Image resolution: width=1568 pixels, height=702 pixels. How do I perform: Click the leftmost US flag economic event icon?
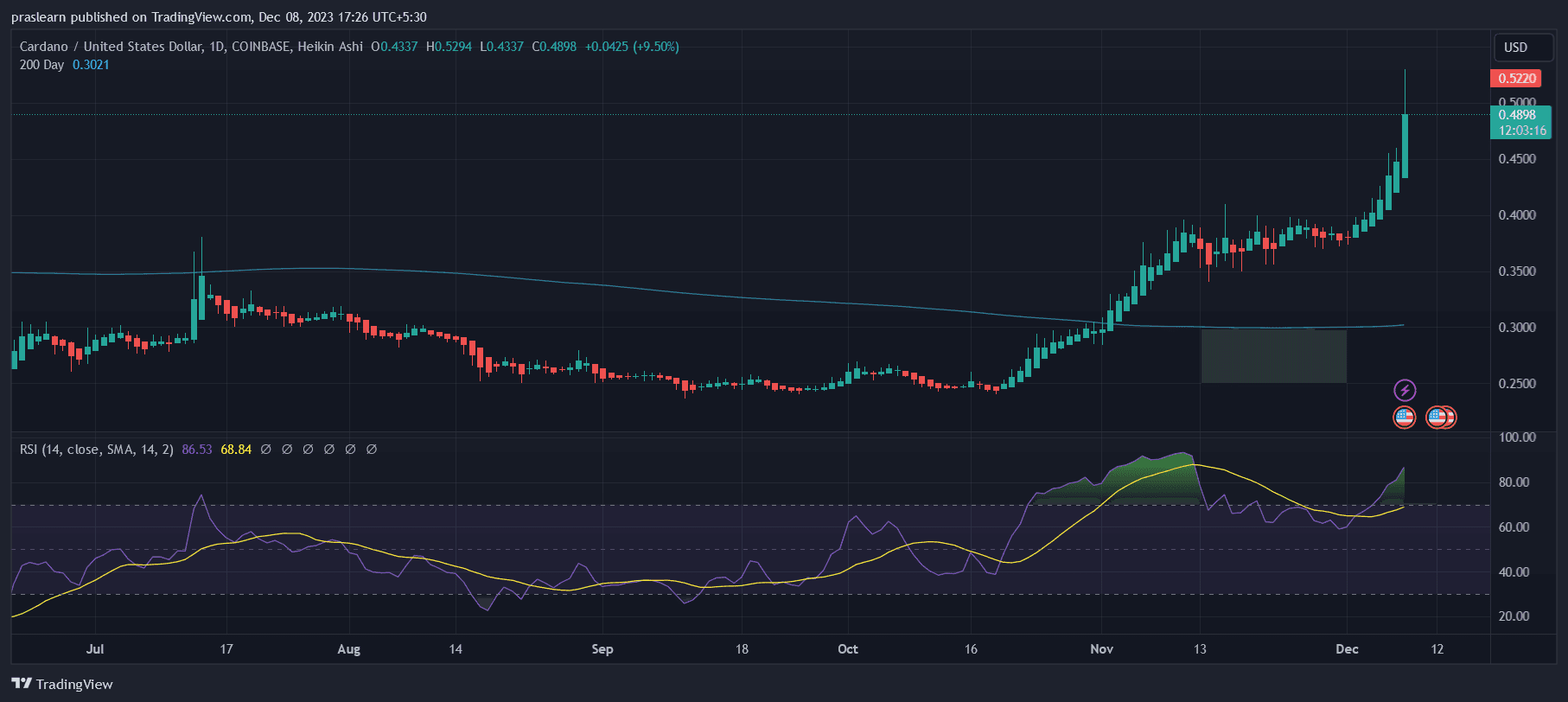[x=1405, y=418]
